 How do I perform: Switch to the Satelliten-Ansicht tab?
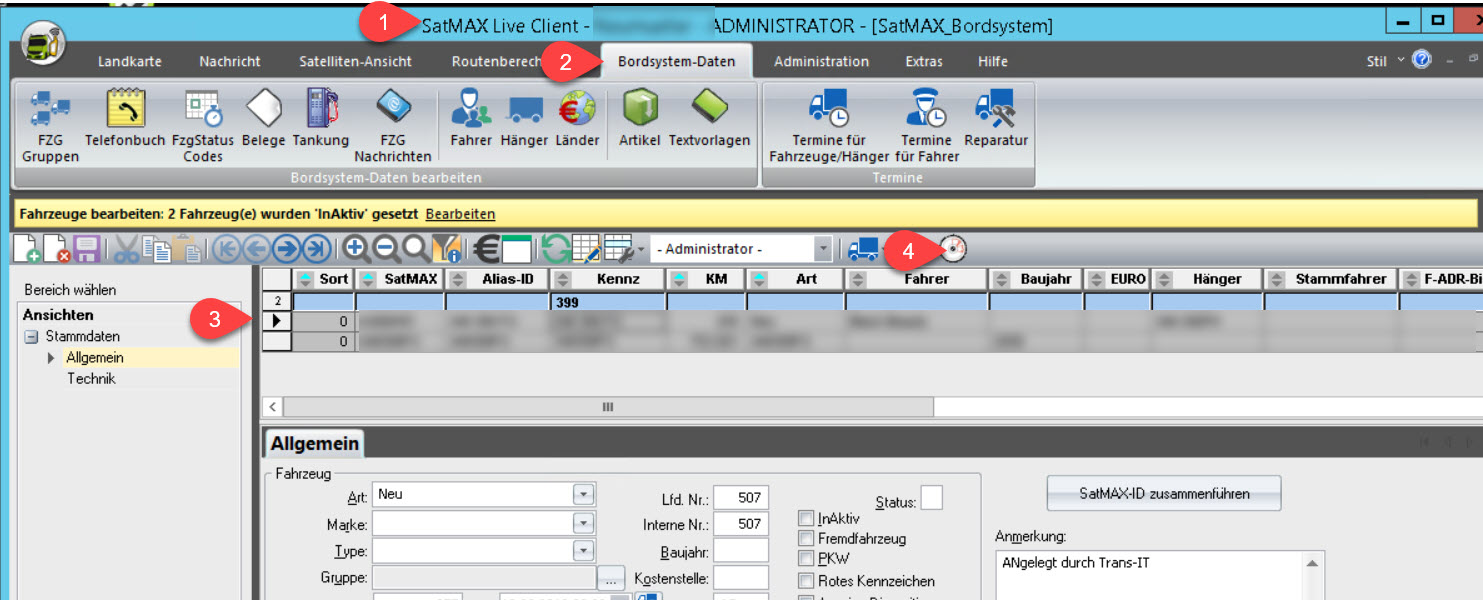coord(355,62)
